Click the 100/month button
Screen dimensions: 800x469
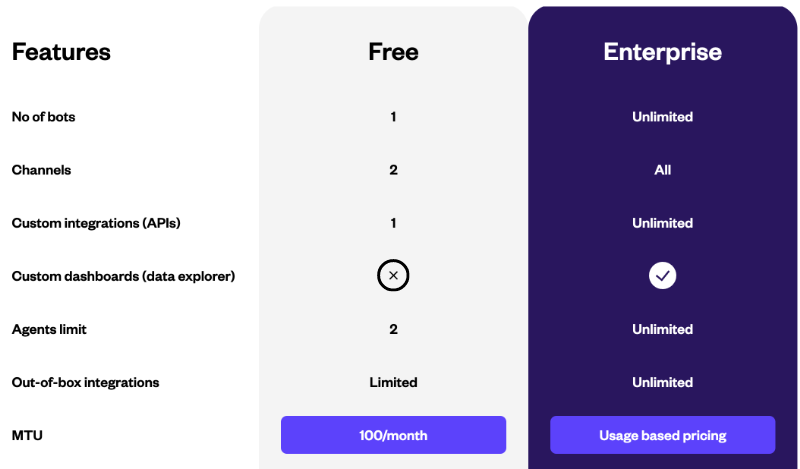point(393,435)
